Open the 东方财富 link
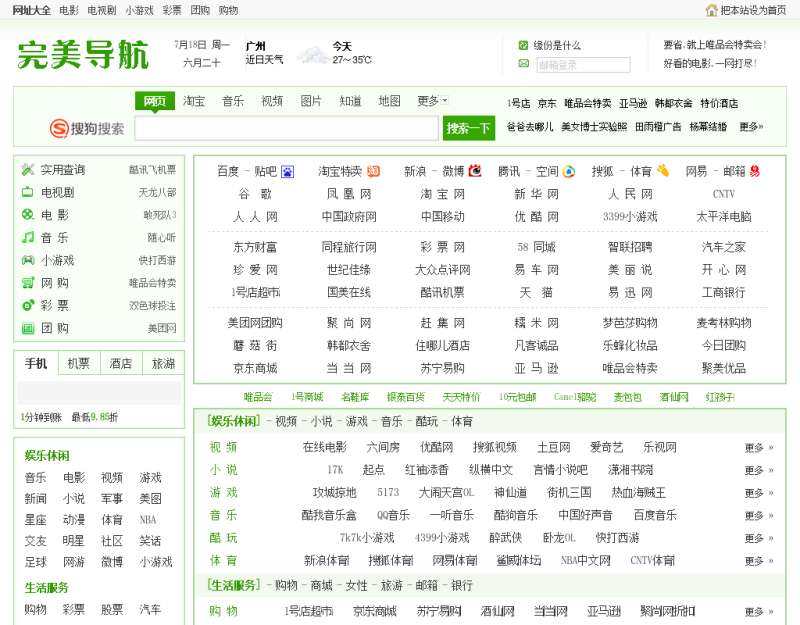This screenshot has height=625, width=800. tap(255, 247)
